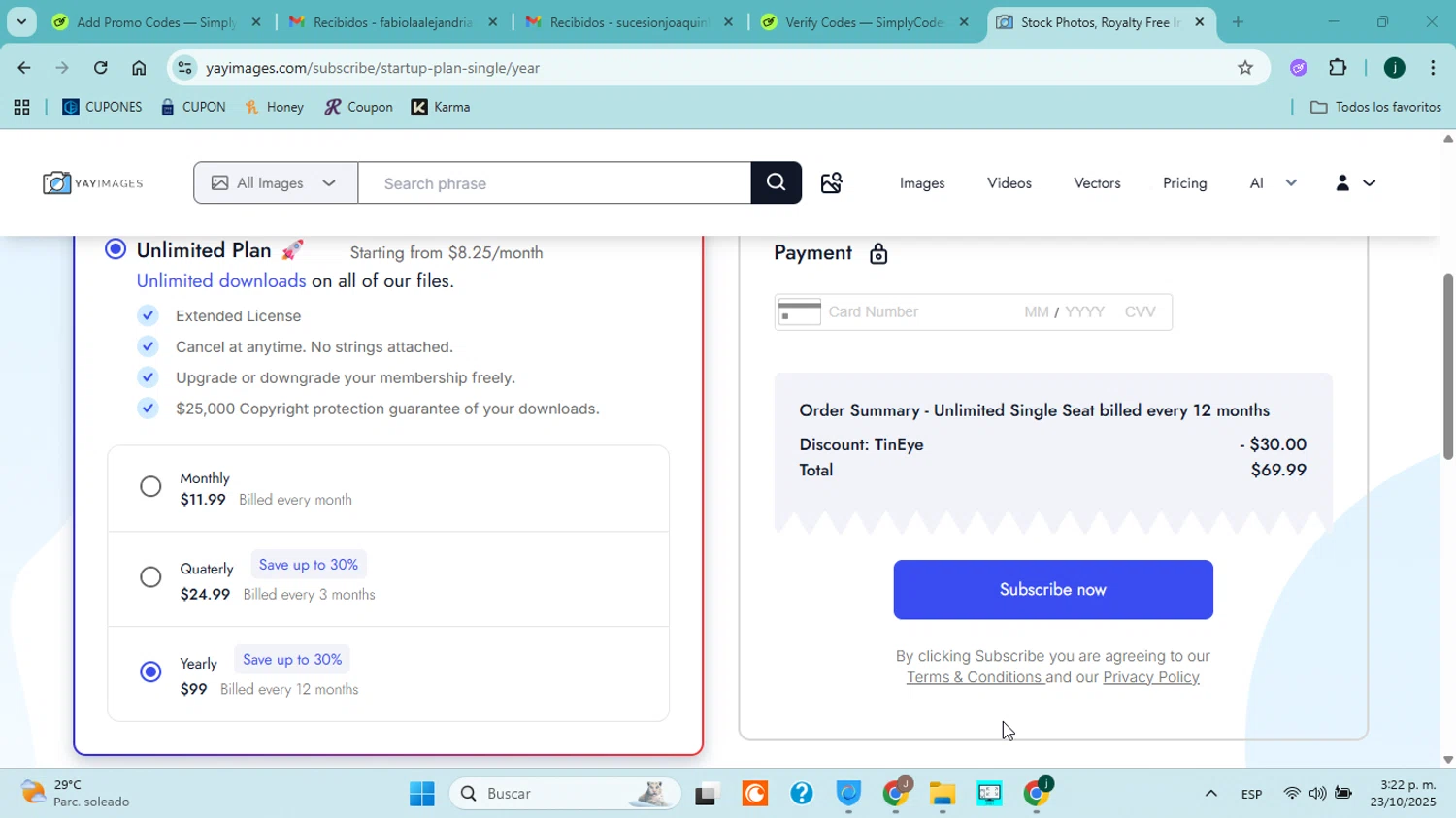Open Windows Start menu
Viewport: 1456px width, 818px height.
pyautogui.click(x=422, y=794)
